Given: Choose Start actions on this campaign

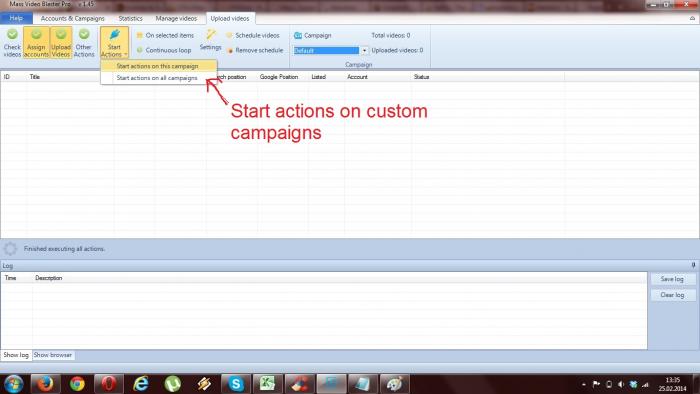Looking at the screenshot, I should tap(158, 66).
